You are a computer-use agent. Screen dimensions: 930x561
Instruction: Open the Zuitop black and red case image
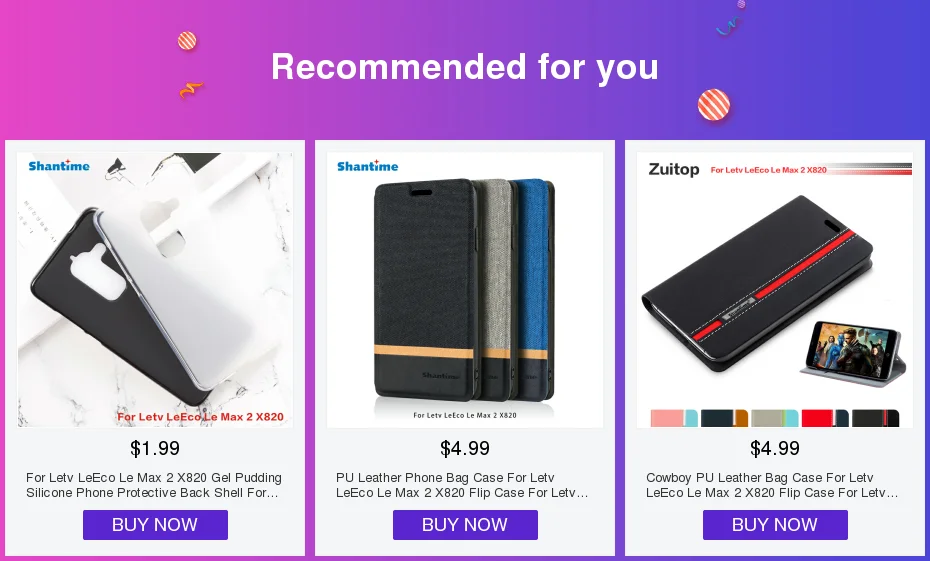(x=775, y=290)
